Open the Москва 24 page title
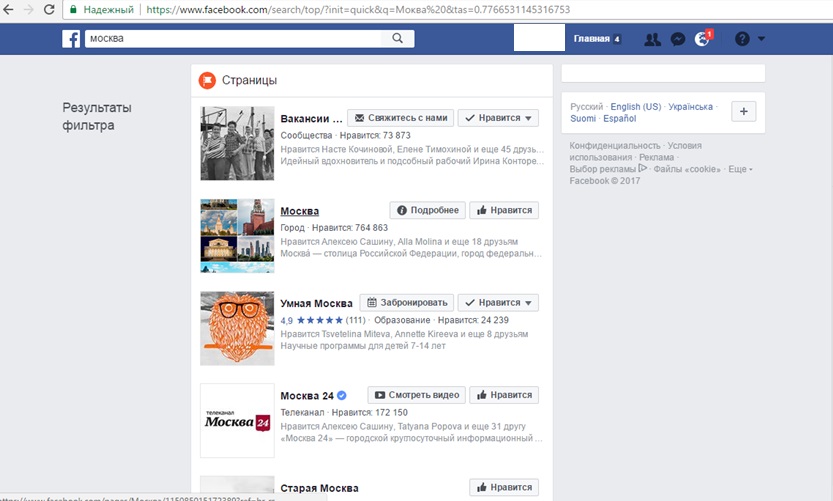 click(307, 396)
